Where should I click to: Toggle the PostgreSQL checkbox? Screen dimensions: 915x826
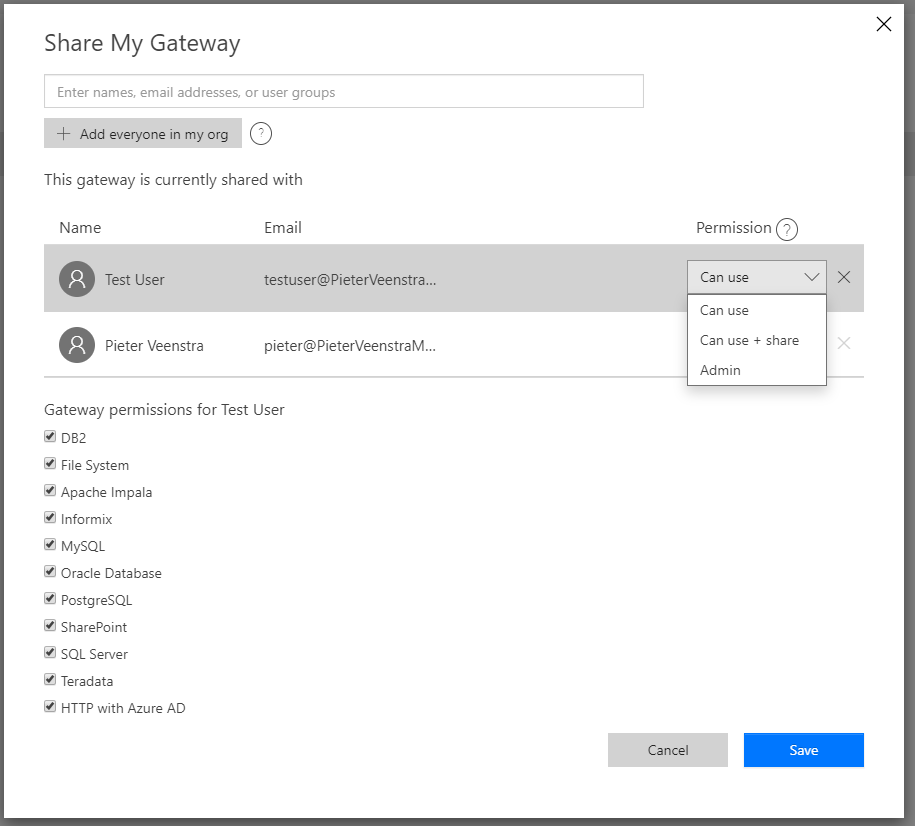[x=50, y=598]
